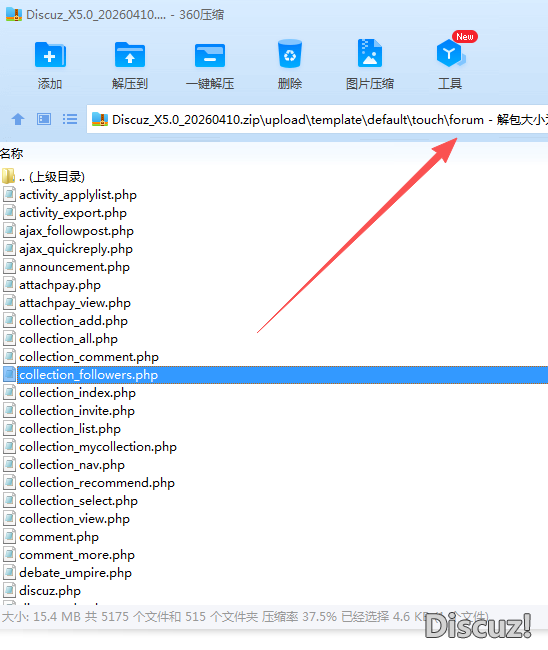Click file icon of ajax_quickreply.php

tap(10, 249)
